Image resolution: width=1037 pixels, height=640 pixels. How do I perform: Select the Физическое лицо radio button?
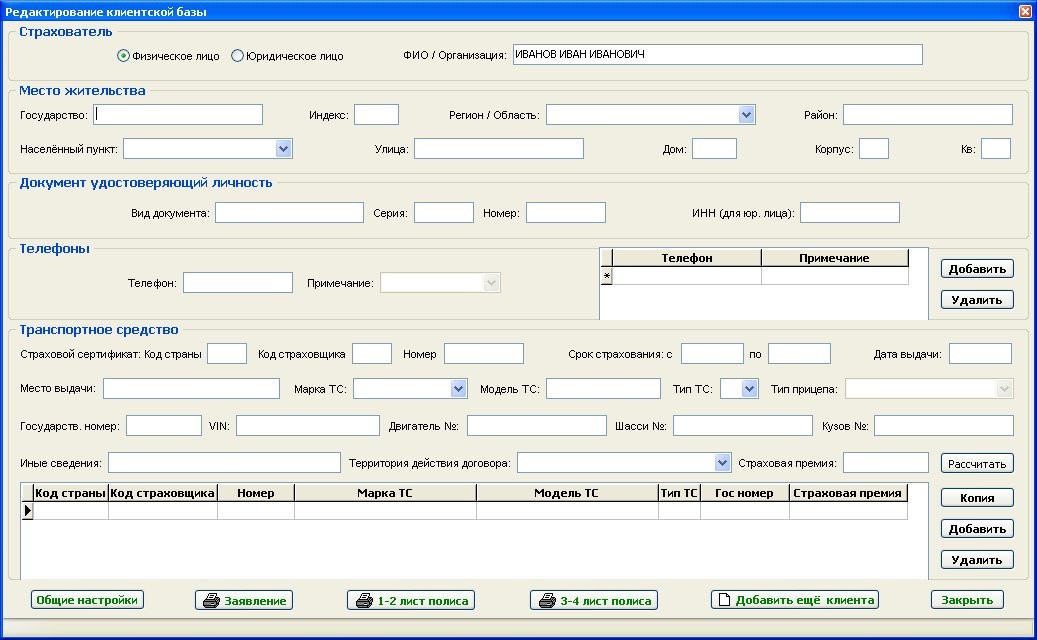coord(124,56)
